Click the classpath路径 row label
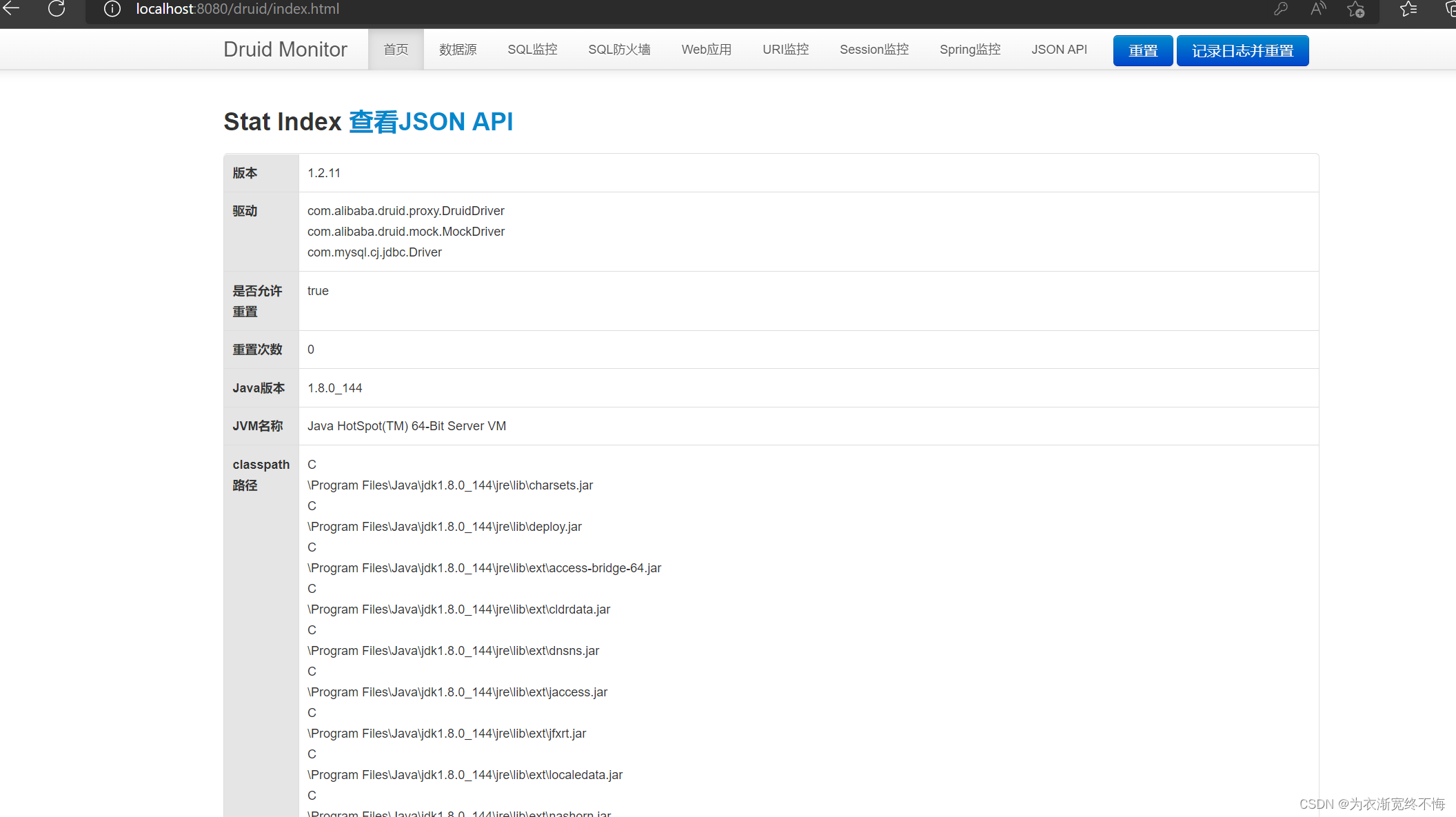 (261, 475)
